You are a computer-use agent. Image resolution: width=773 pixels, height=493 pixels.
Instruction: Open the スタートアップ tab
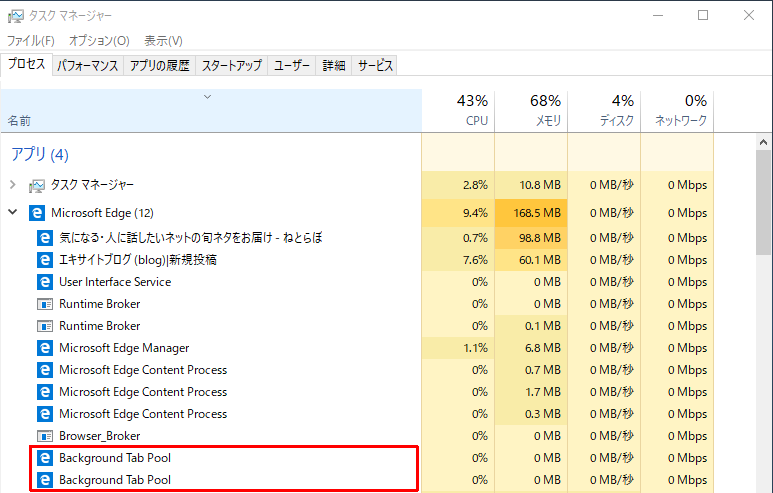pyautogui.click(x=232, y=66)
